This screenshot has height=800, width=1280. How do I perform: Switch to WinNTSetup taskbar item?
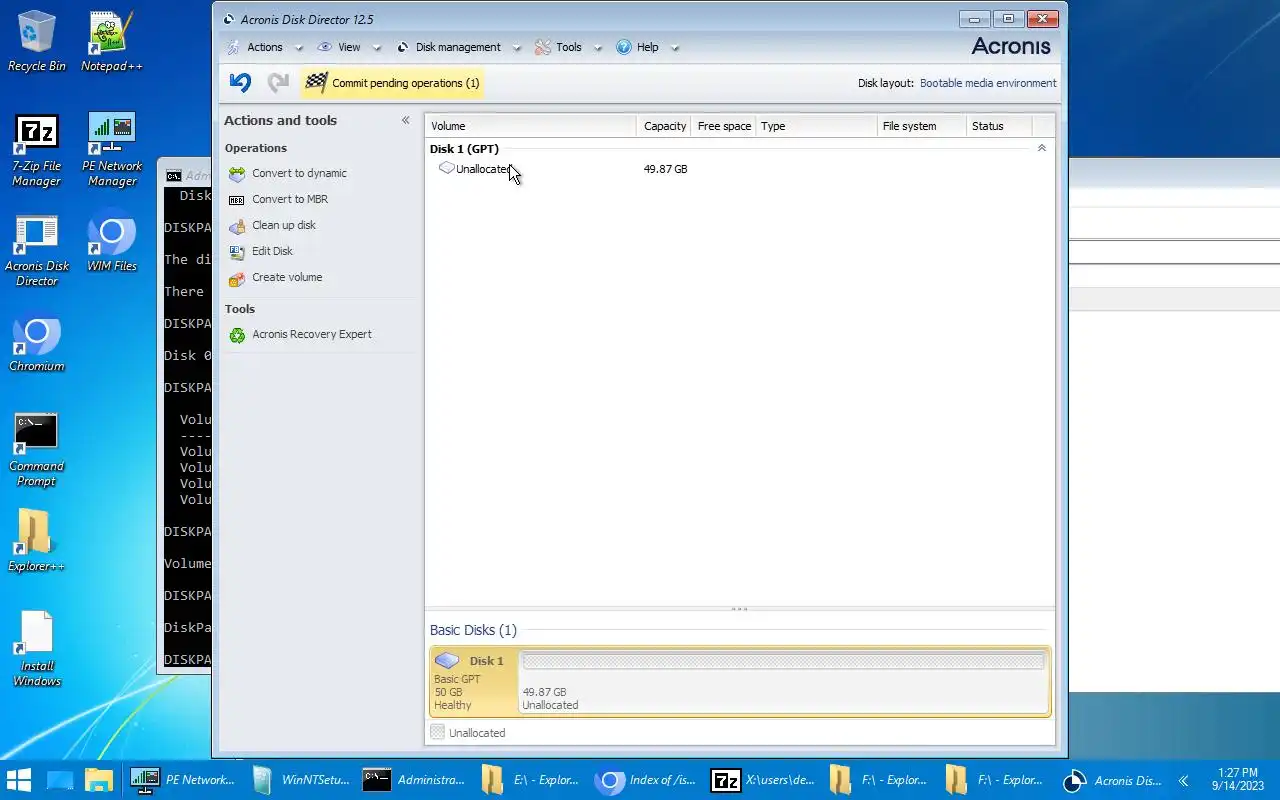pyautogui.click(x=299, y=780)
